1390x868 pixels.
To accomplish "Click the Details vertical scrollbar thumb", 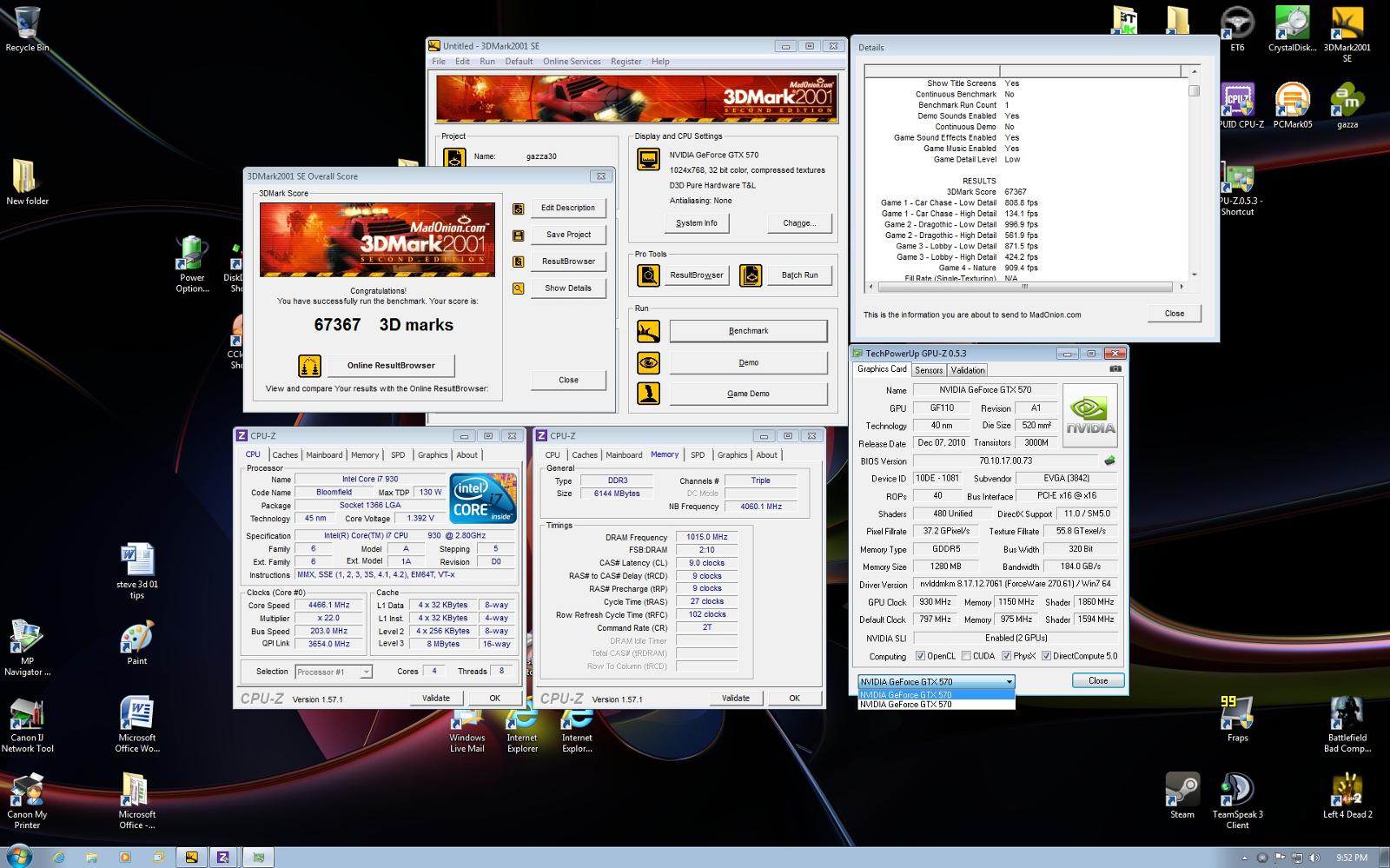I will click(x=1195, y=90).
